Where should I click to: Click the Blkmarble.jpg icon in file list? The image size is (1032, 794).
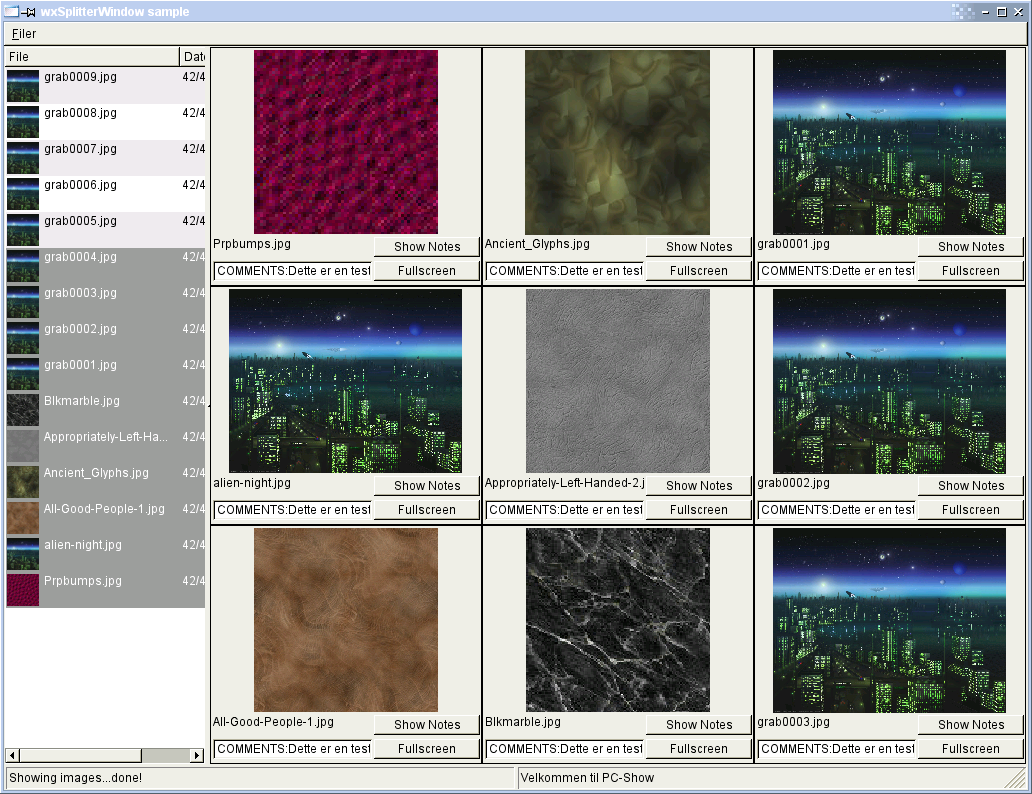coord(23,409)
